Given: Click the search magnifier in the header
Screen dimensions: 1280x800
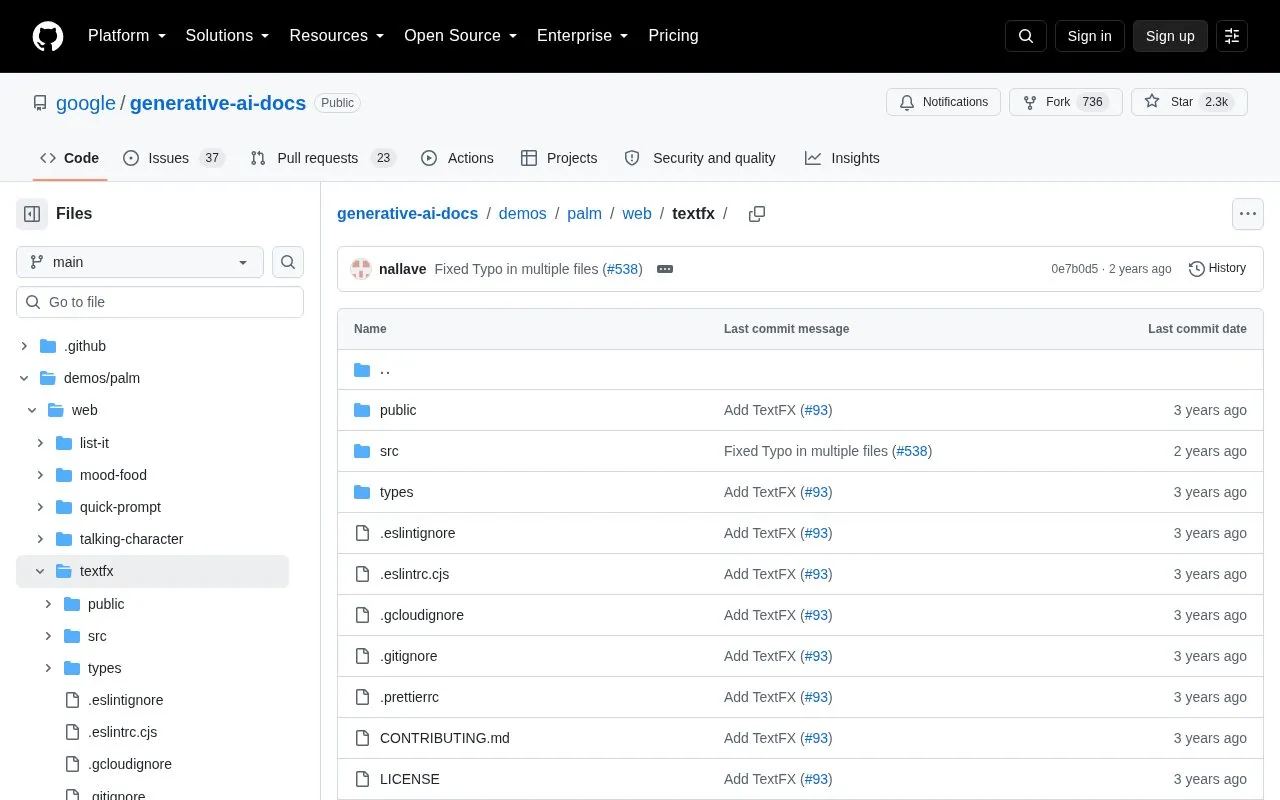Looking at the screenshot, I should coord(1026,36).
